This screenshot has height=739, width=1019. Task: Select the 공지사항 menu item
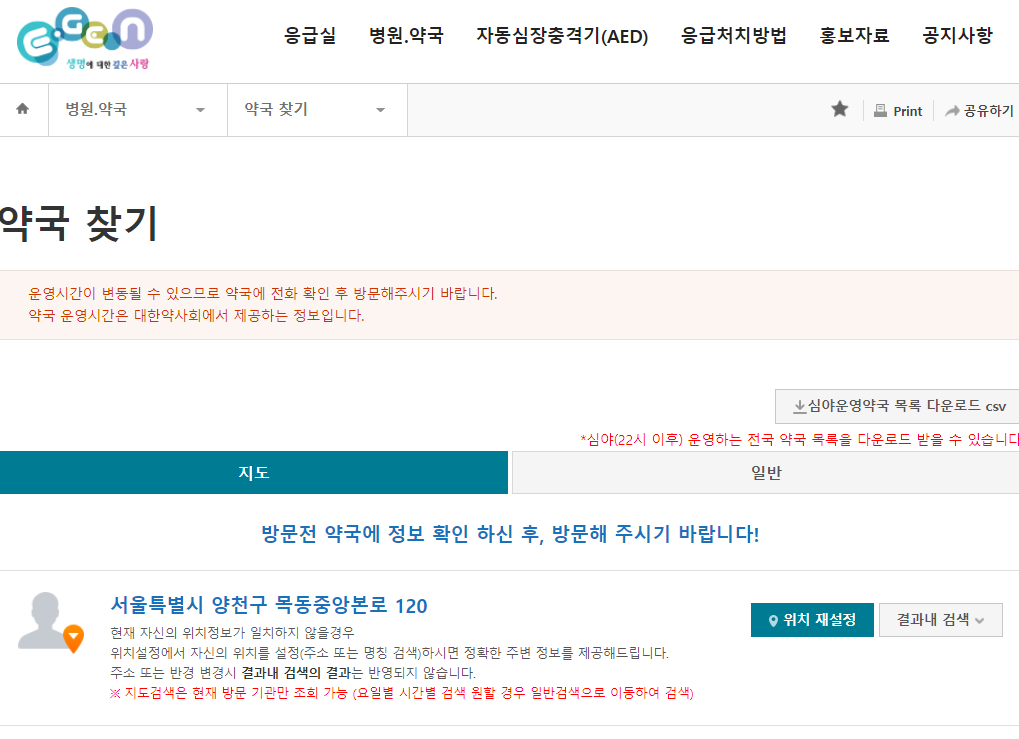point(956,35)
